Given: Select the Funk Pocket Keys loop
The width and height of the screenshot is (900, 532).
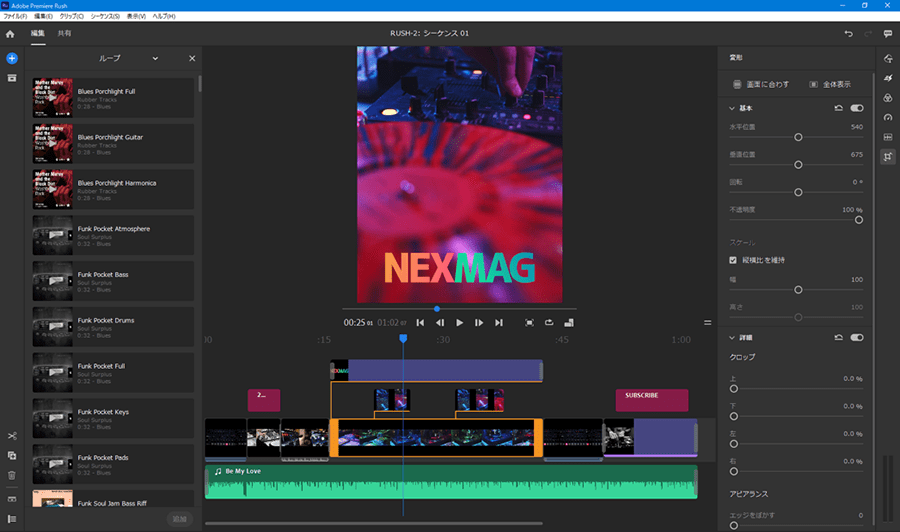Looking at the screenshot, I should coord(113,418).
